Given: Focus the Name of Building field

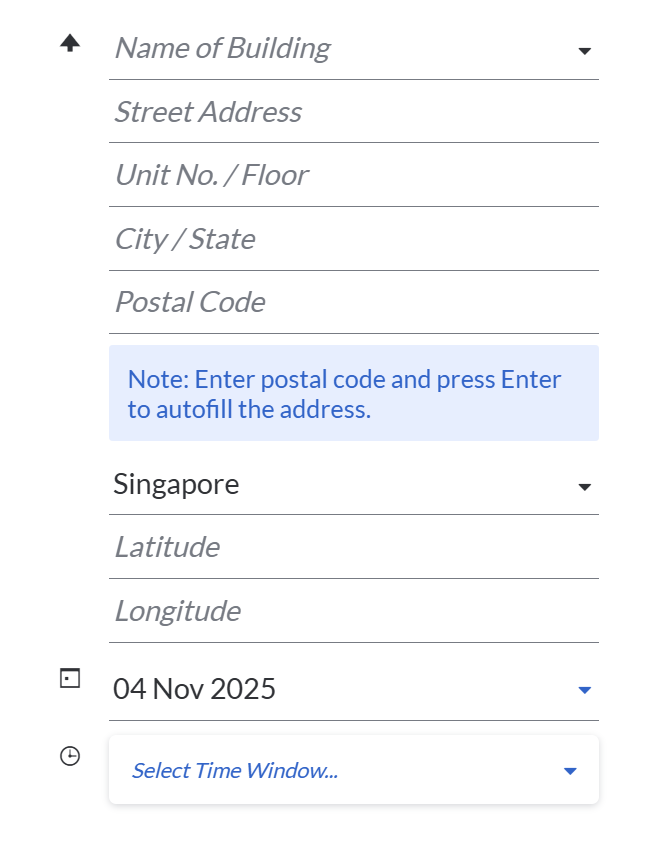Looking at the screenshot, I should pos(330,48).
